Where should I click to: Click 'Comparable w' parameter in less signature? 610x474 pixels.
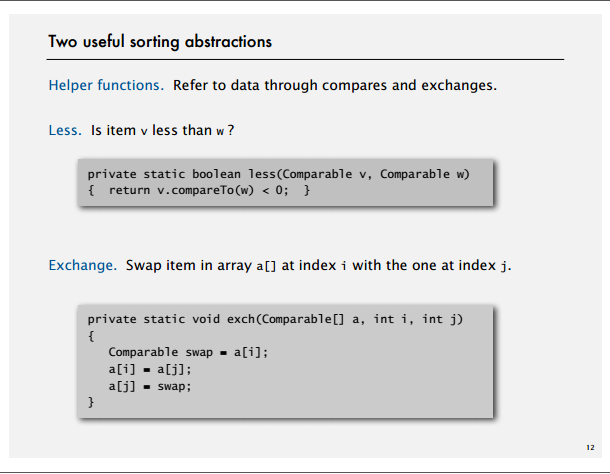tap(422, 174)
